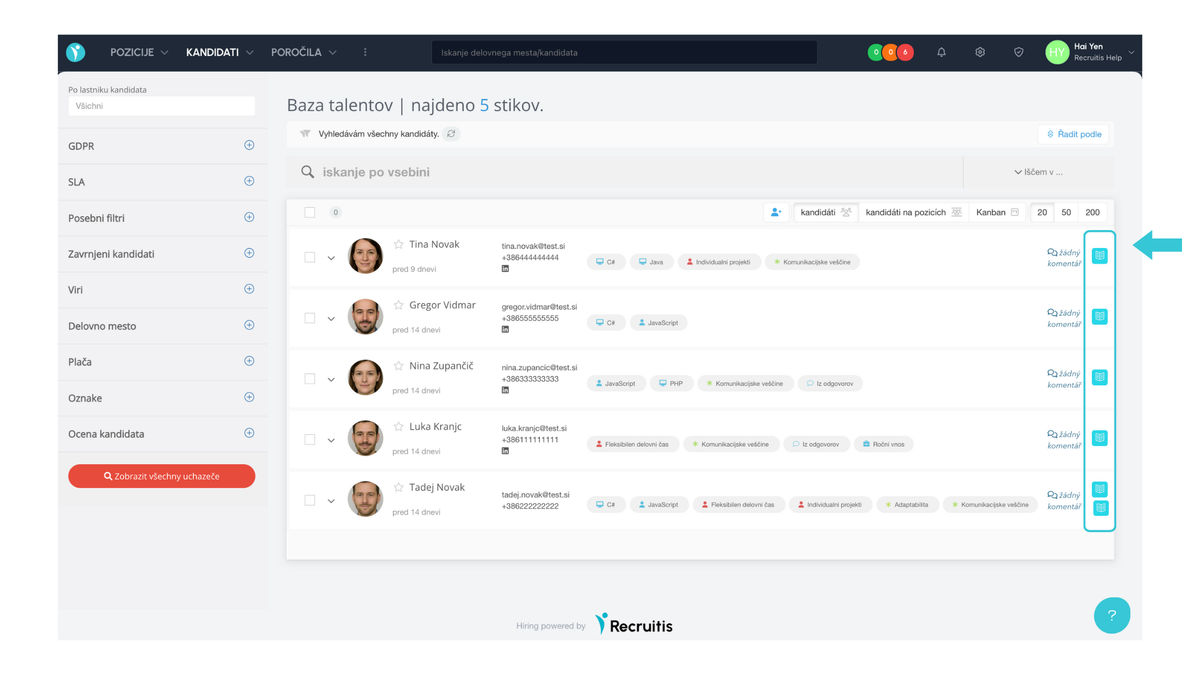
Task: Expand Nina Zupančič's row chevron
Action: click(x=331, y=380)
